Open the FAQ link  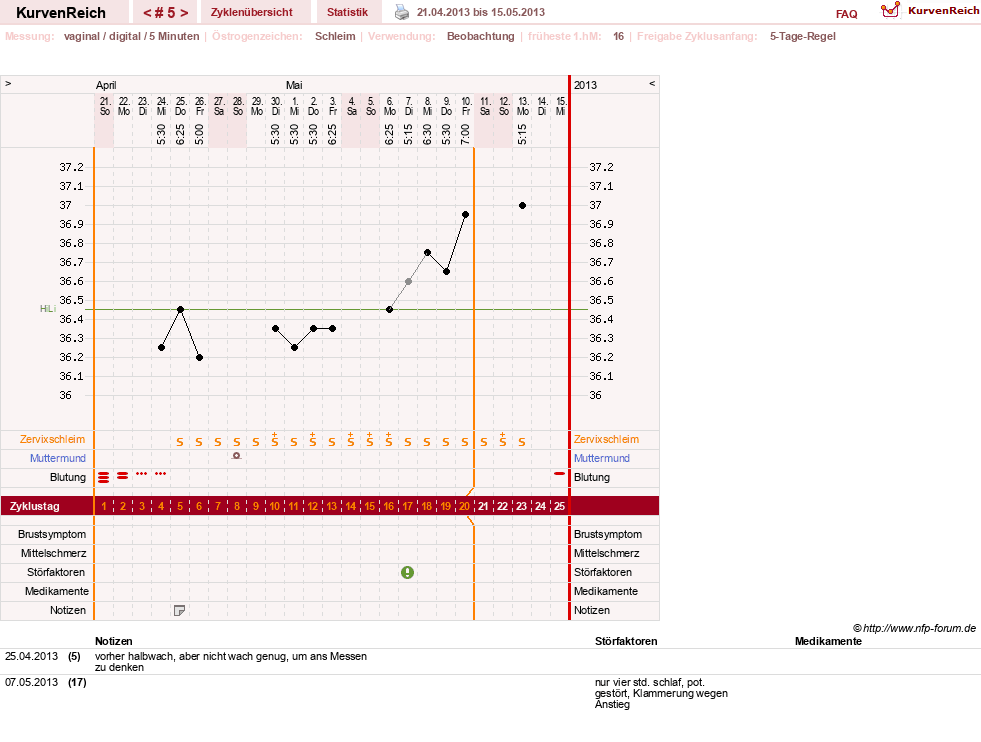(x=846, y=14)
